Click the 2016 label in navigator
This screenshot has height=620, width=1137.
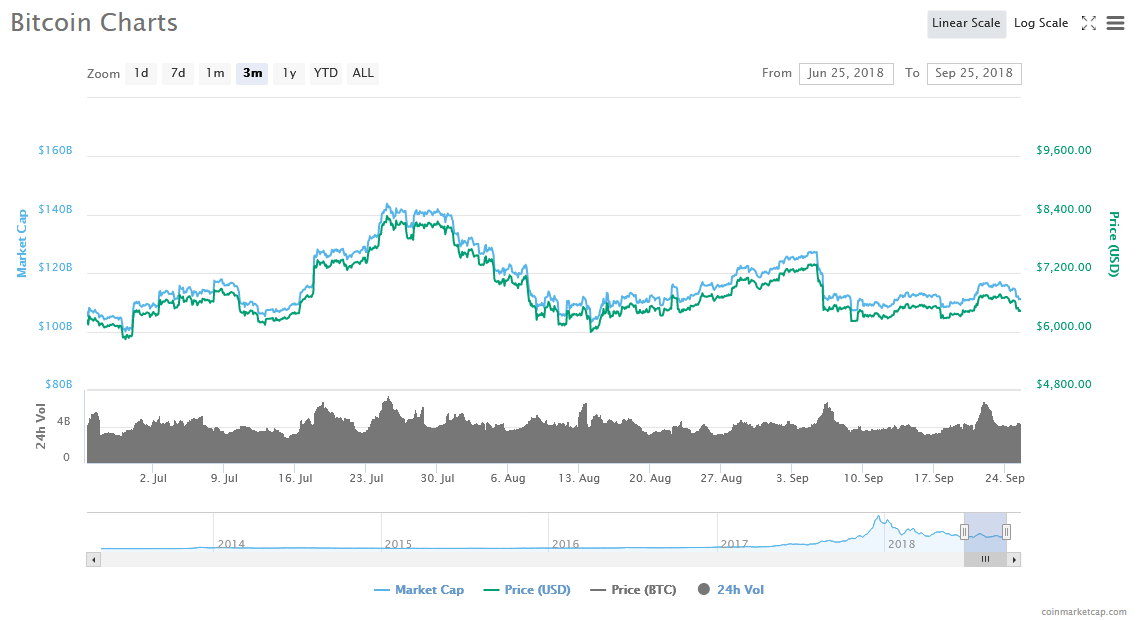tap(566, 544)
